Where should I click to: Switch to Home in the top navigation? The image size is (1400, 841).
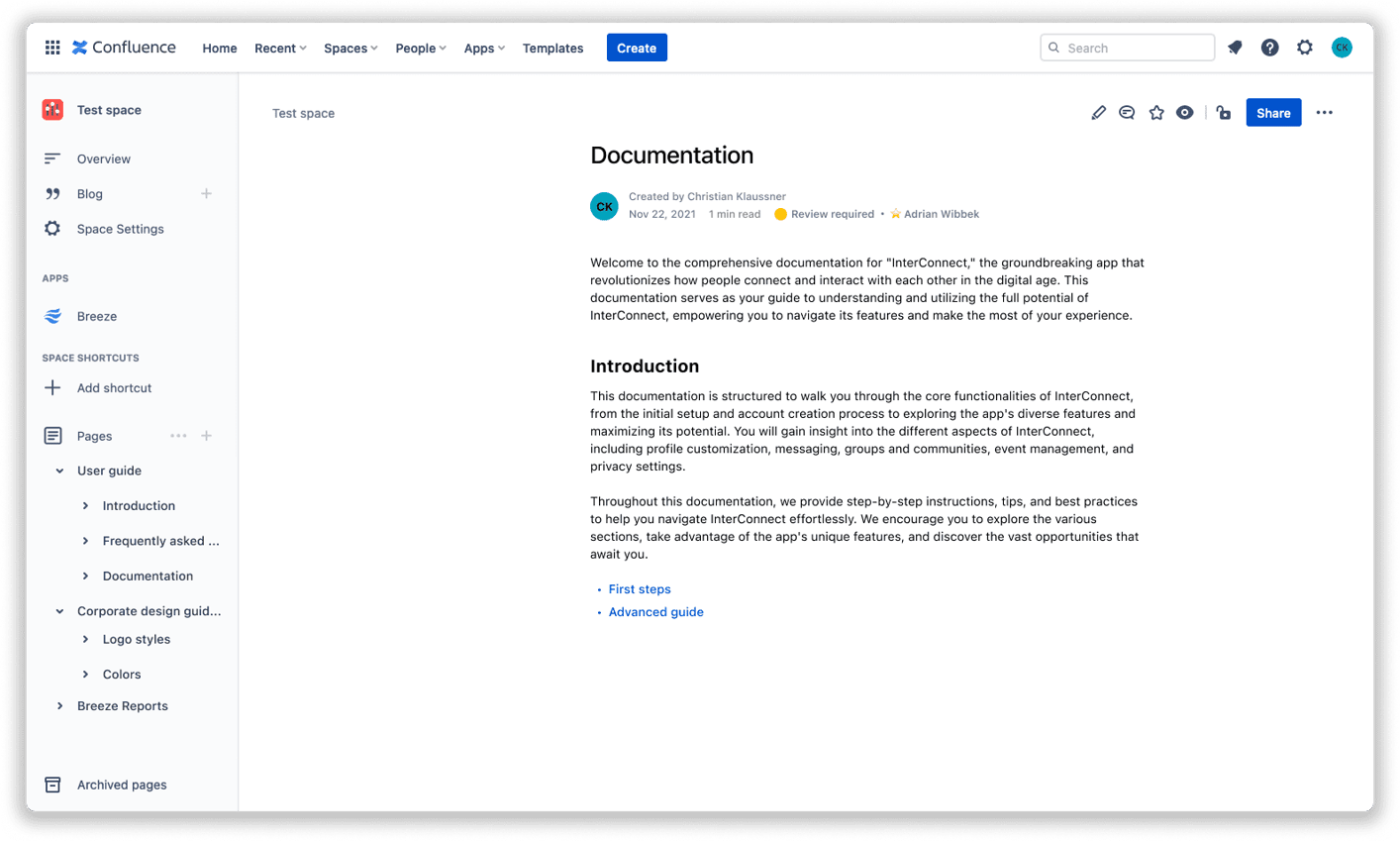(x=219, y=48)
